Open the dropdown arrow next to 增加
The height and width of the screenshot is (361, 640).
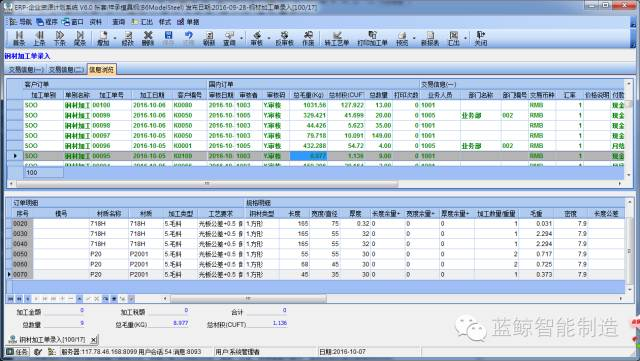point(115,38)
